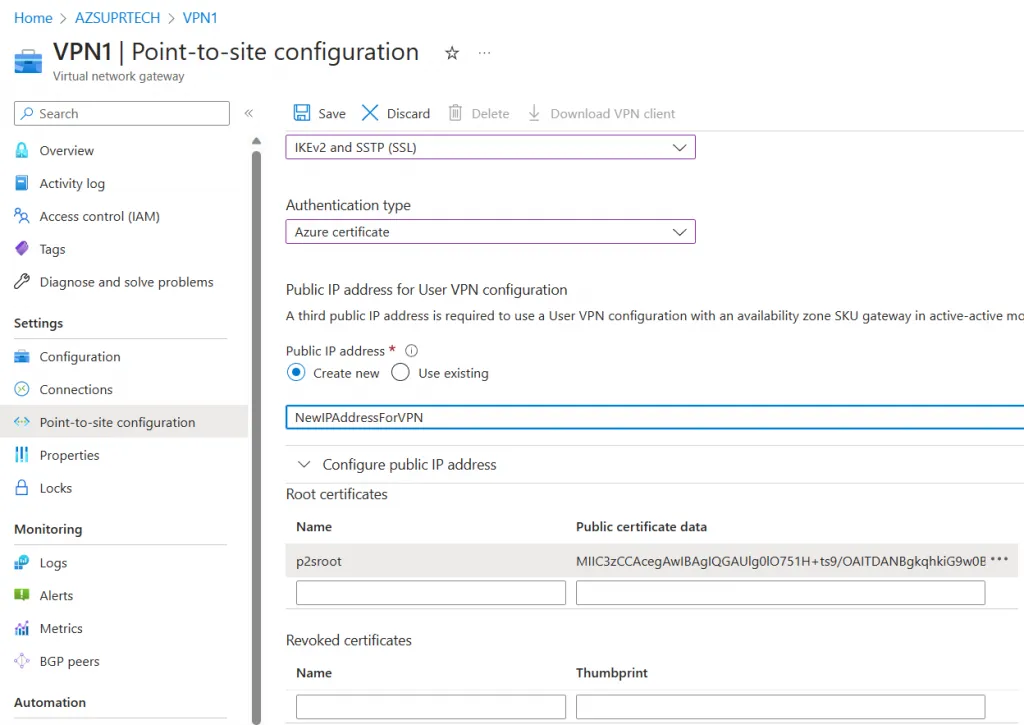This screenshot has width=1024, height=725.
Task: Click the Save disk icon
Action: pyautogui.click(x=301, y=113)
